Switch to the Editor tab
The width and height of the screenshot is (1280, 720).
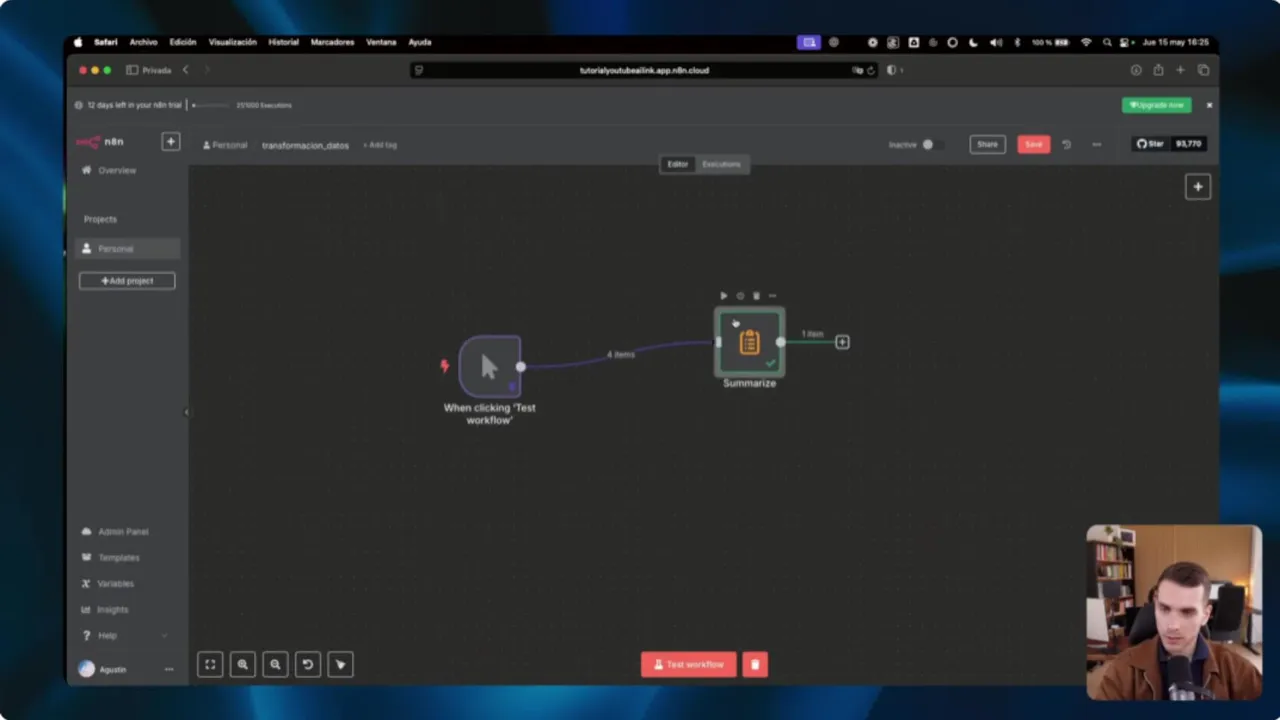click(x=678, y=164)
